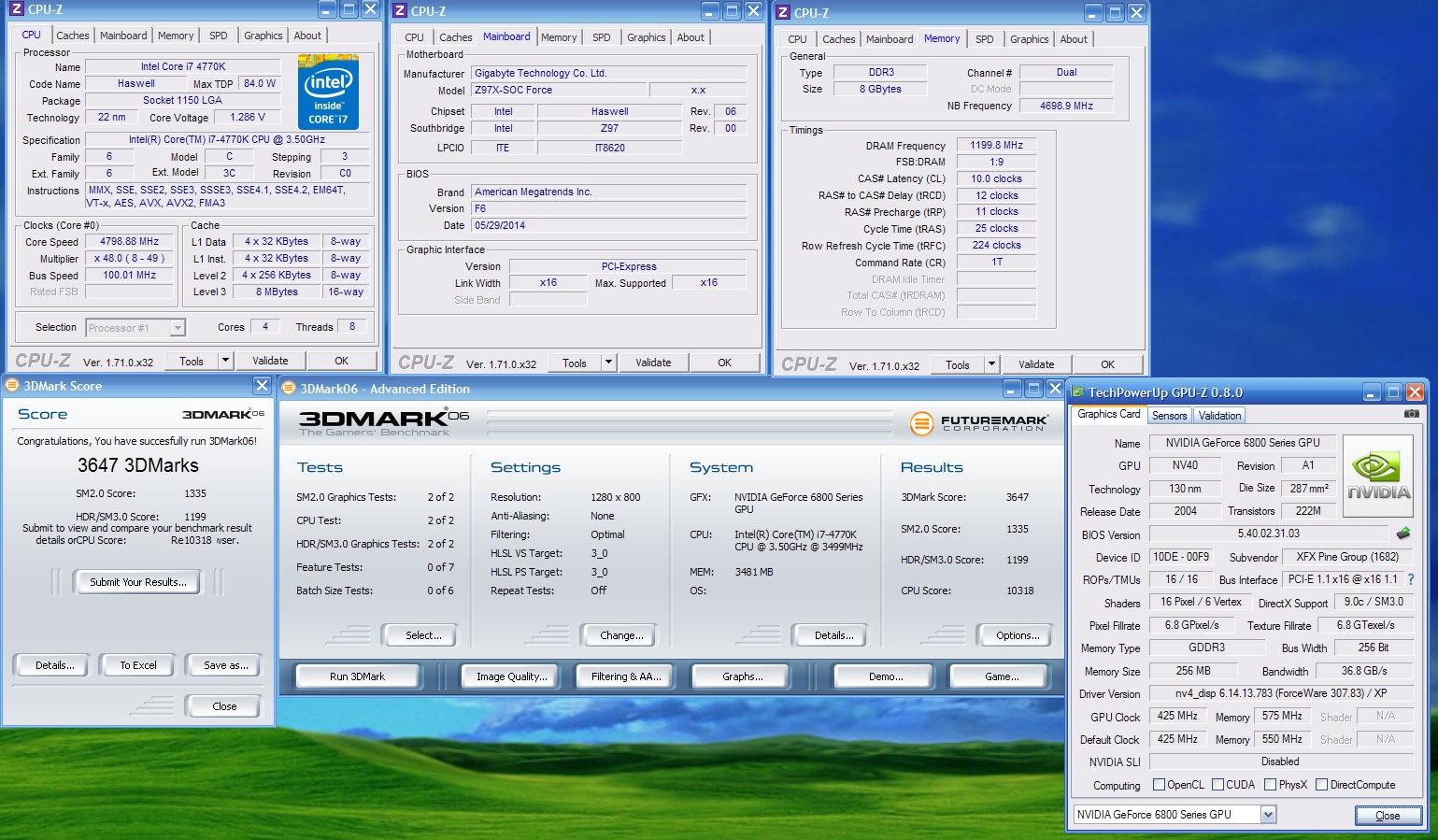Click the Intel Core i7 logo badge
The width and height of the screenshot is (1438, 840).
pyautogui.click(x=328, y=92)
